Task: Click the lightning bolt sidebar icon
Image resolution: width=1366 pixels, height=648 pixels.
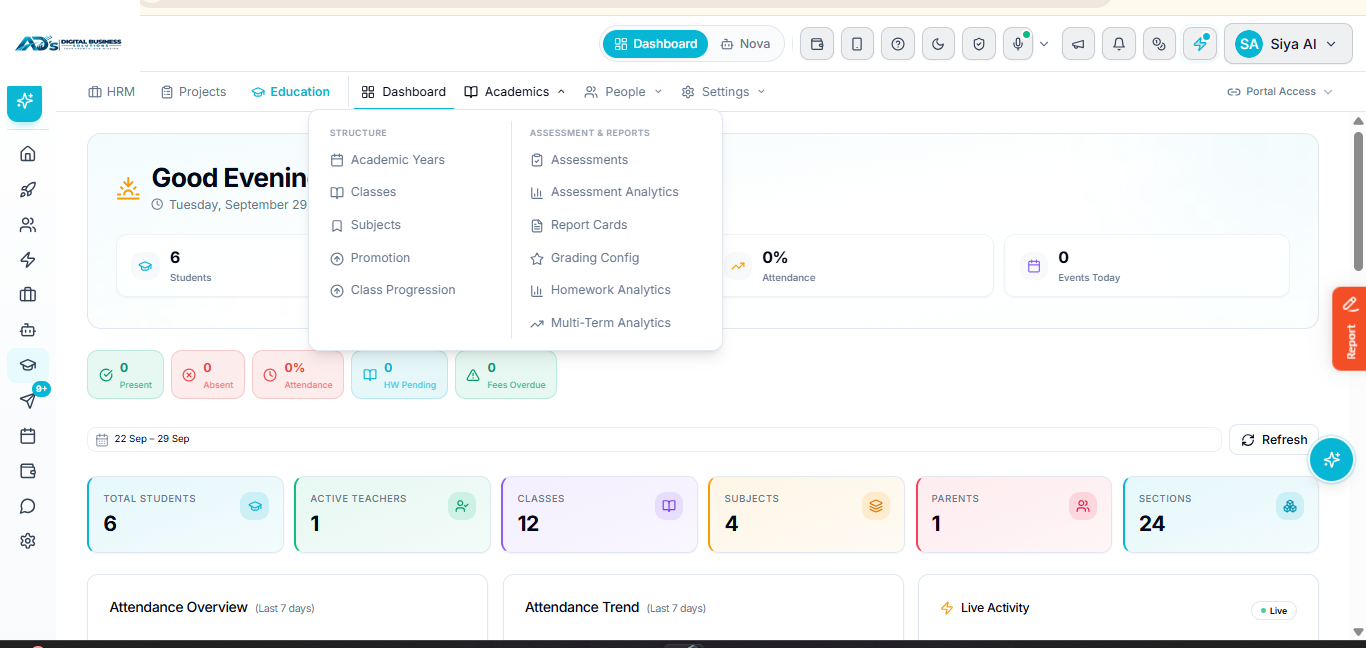Action: (28, 260)
